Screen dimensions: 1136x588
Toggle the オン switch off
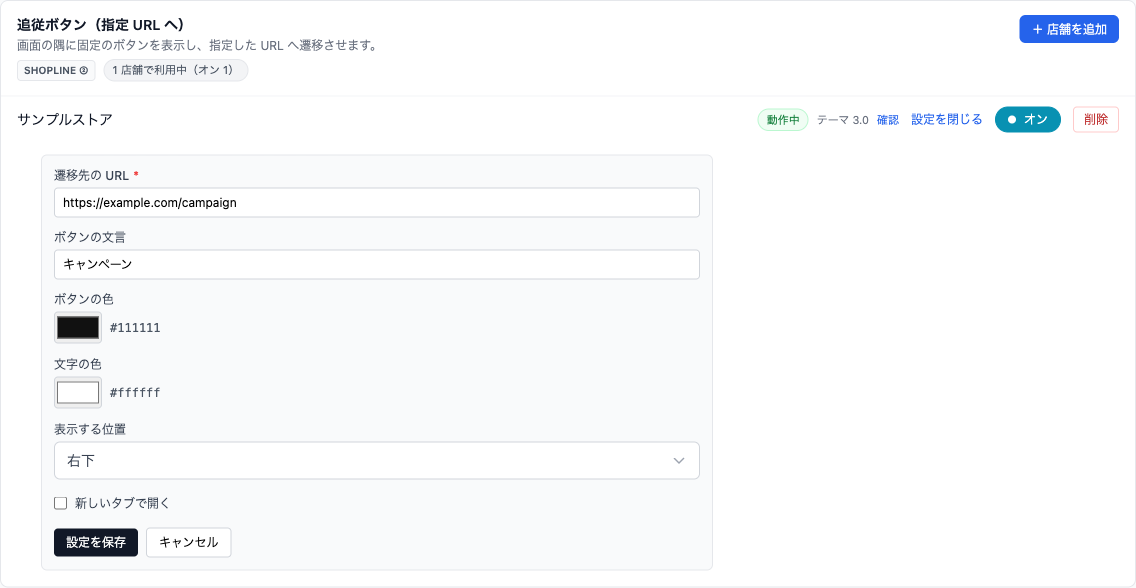pyautogui.click(x=1027, y=119)
